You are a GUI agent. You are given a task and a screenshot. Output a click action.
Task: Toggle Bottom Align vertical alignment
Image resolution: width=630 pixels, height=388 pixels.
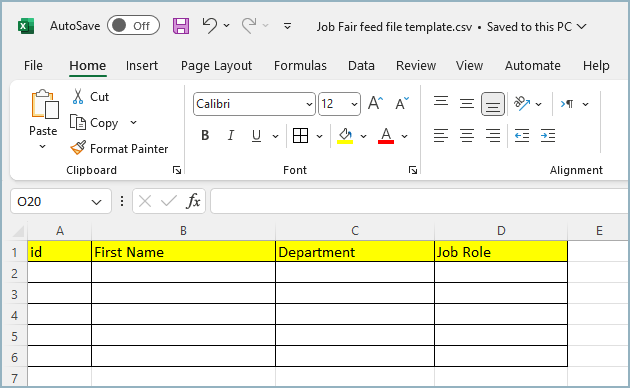coord(493,104)
